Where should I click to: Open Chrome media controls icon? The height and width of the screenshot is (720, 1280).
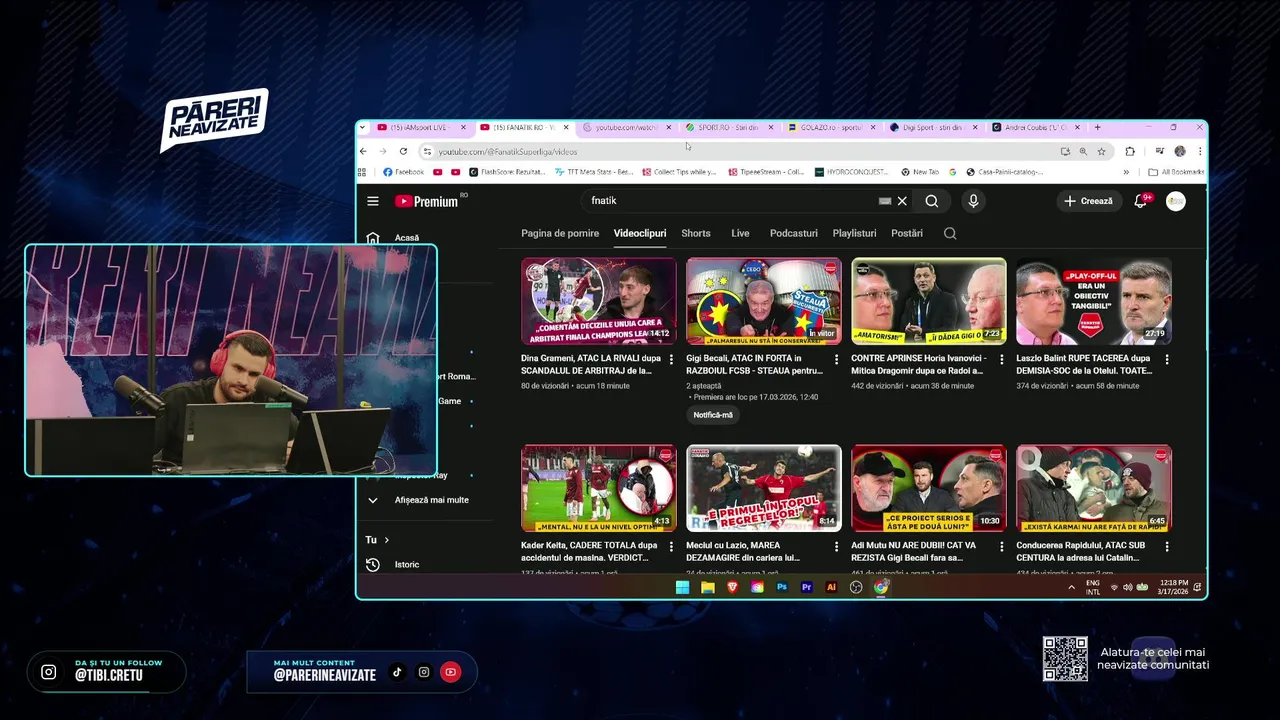point(1160,151)
